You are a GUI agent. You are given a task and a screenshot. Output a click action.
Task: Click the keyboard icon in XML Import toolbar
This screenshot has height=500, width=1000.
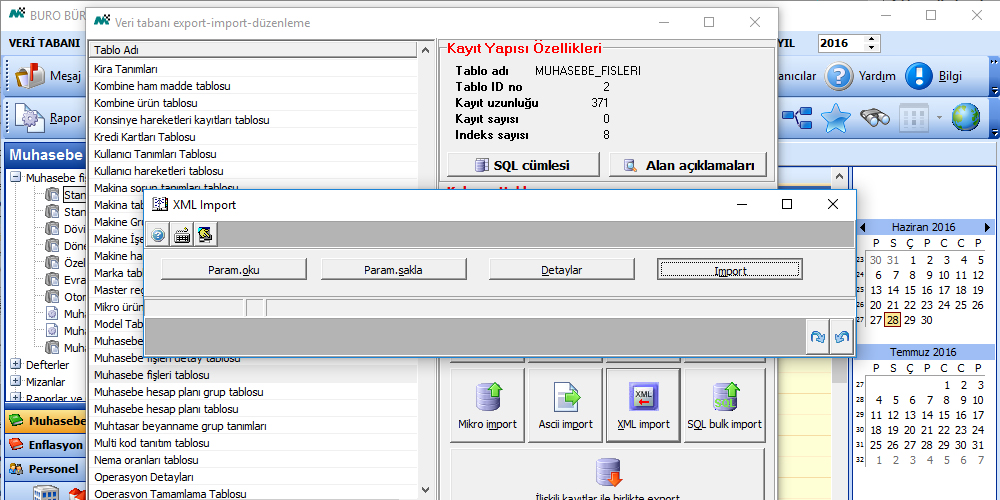coord(182,235)
